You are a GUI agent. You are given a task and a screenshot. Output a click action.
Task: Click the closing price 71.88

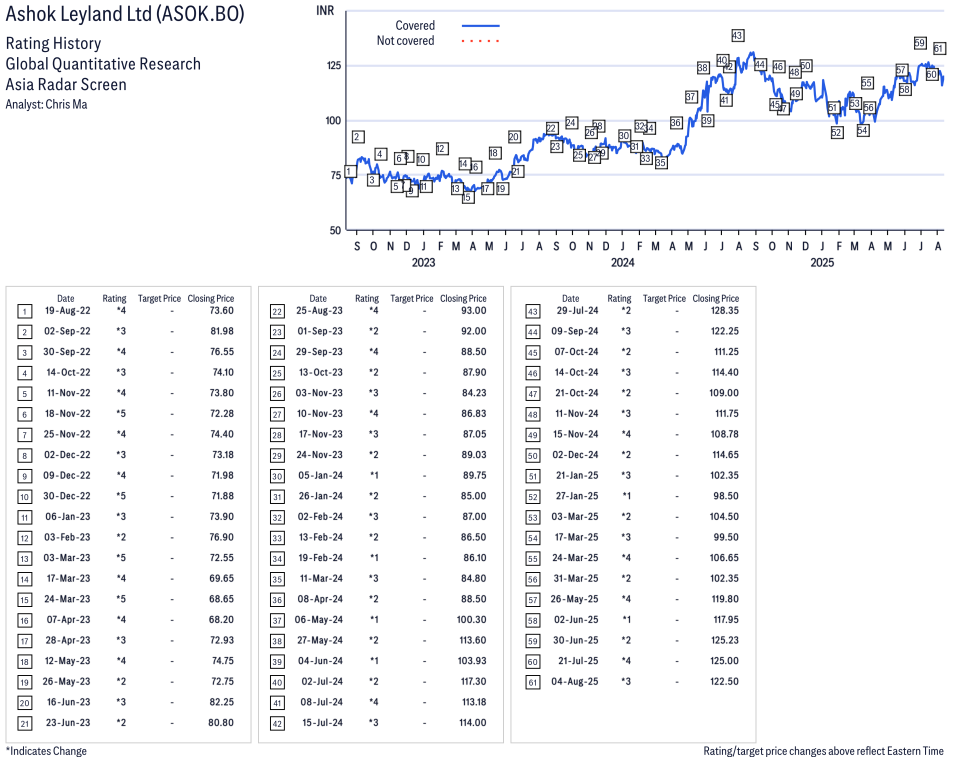222,496
